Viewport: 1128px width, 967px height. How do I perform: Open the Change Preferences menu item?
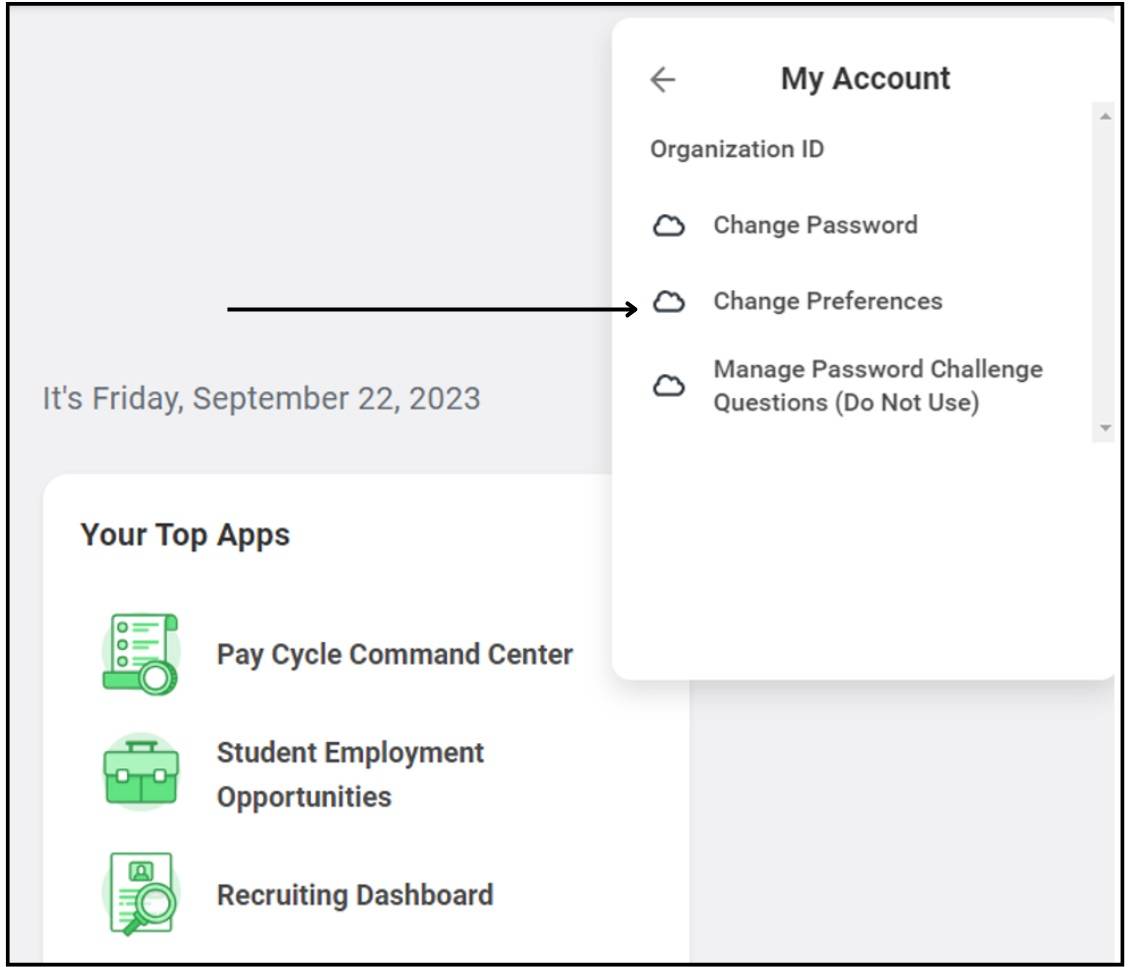tap(827, 301)
